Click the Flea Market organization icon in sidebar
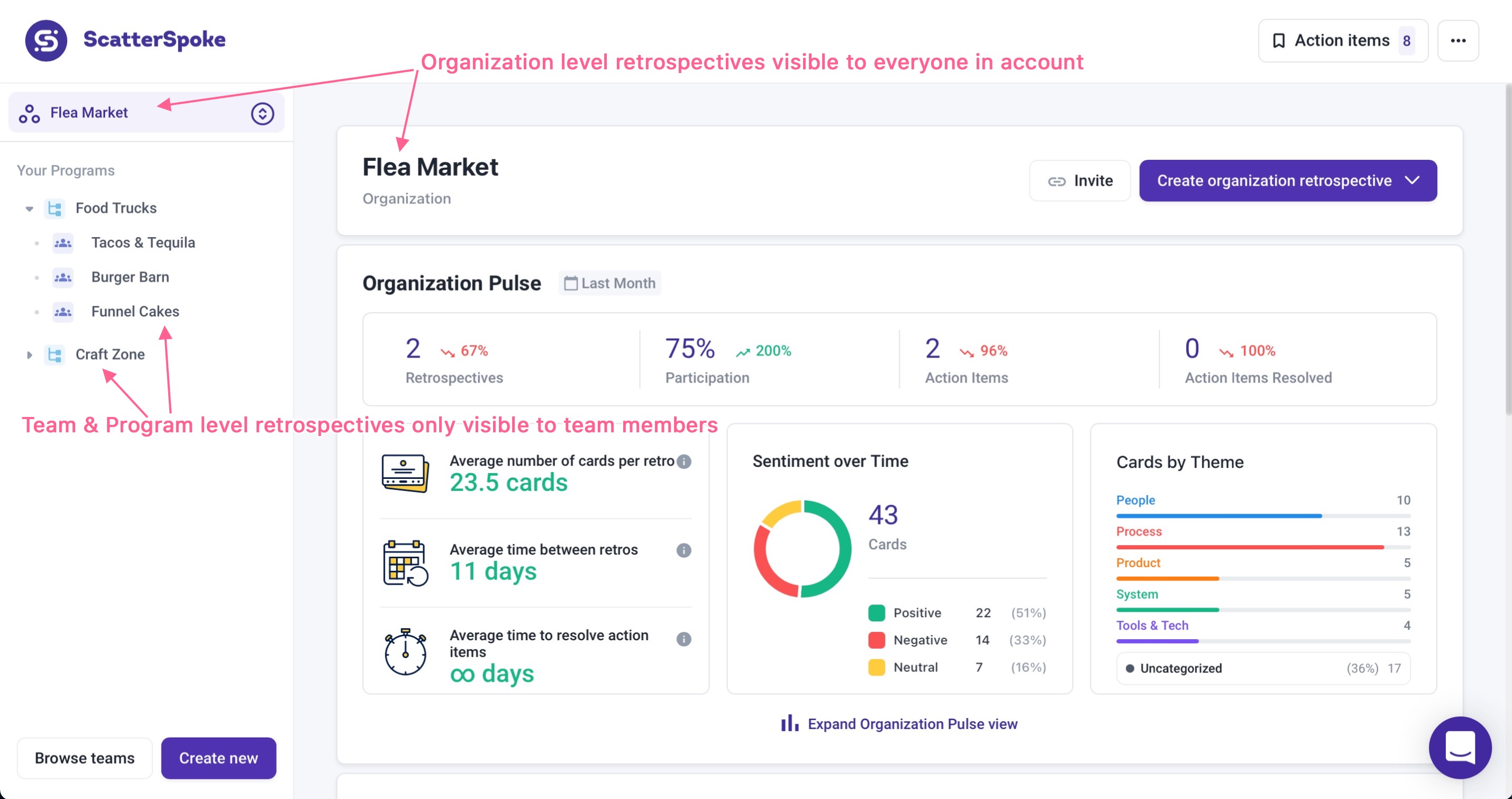The height and width of the screenshot is (799, 1512). (x=29, y=113)
